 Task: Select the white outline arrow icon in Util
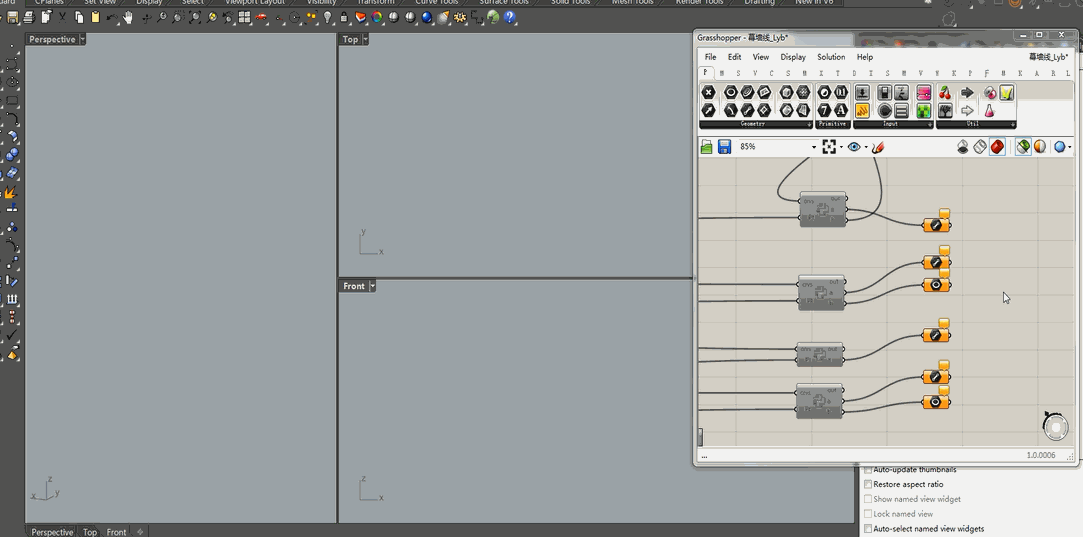967,111
